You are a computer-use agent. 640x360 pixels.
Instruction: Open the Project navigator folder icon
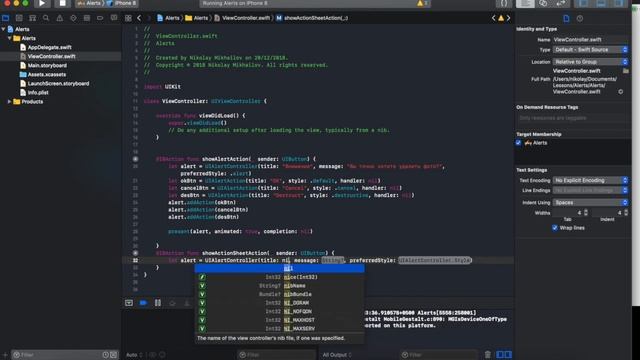tap(6, 18)
